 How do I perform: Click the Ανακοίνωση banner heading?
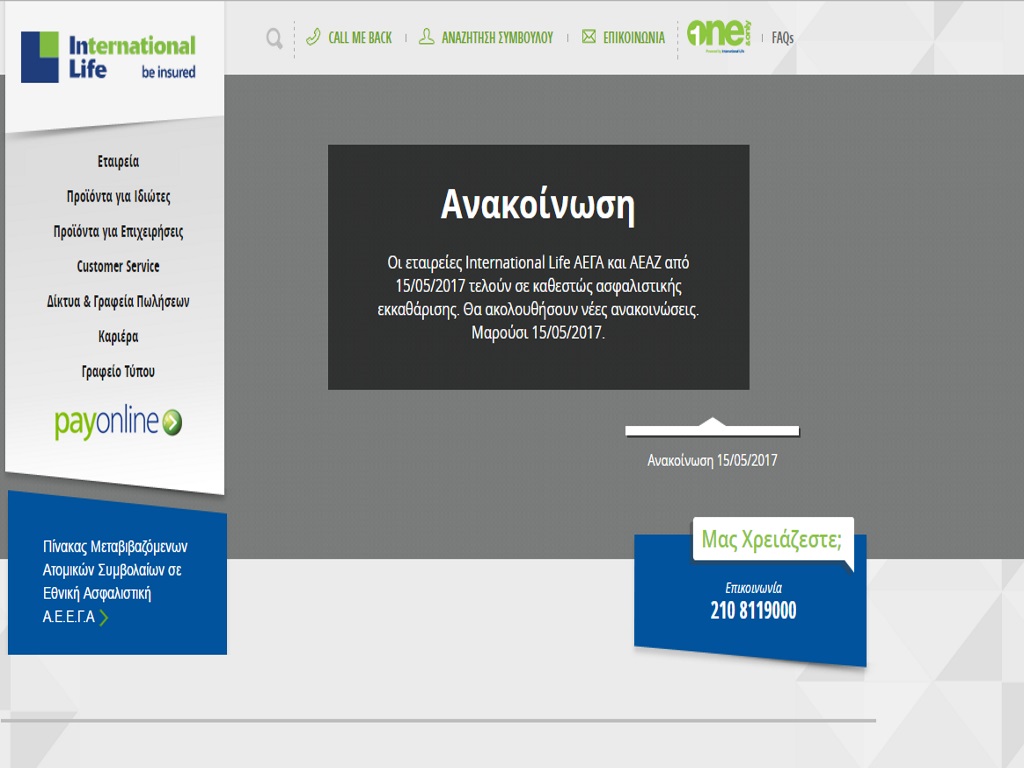tap(537, 205)
